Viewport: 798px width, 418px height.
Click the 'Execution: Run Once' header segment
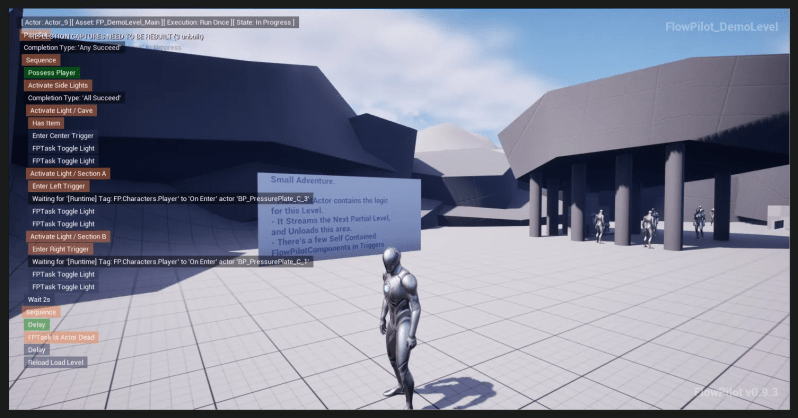pyautogui.click(x=198, y=22)
